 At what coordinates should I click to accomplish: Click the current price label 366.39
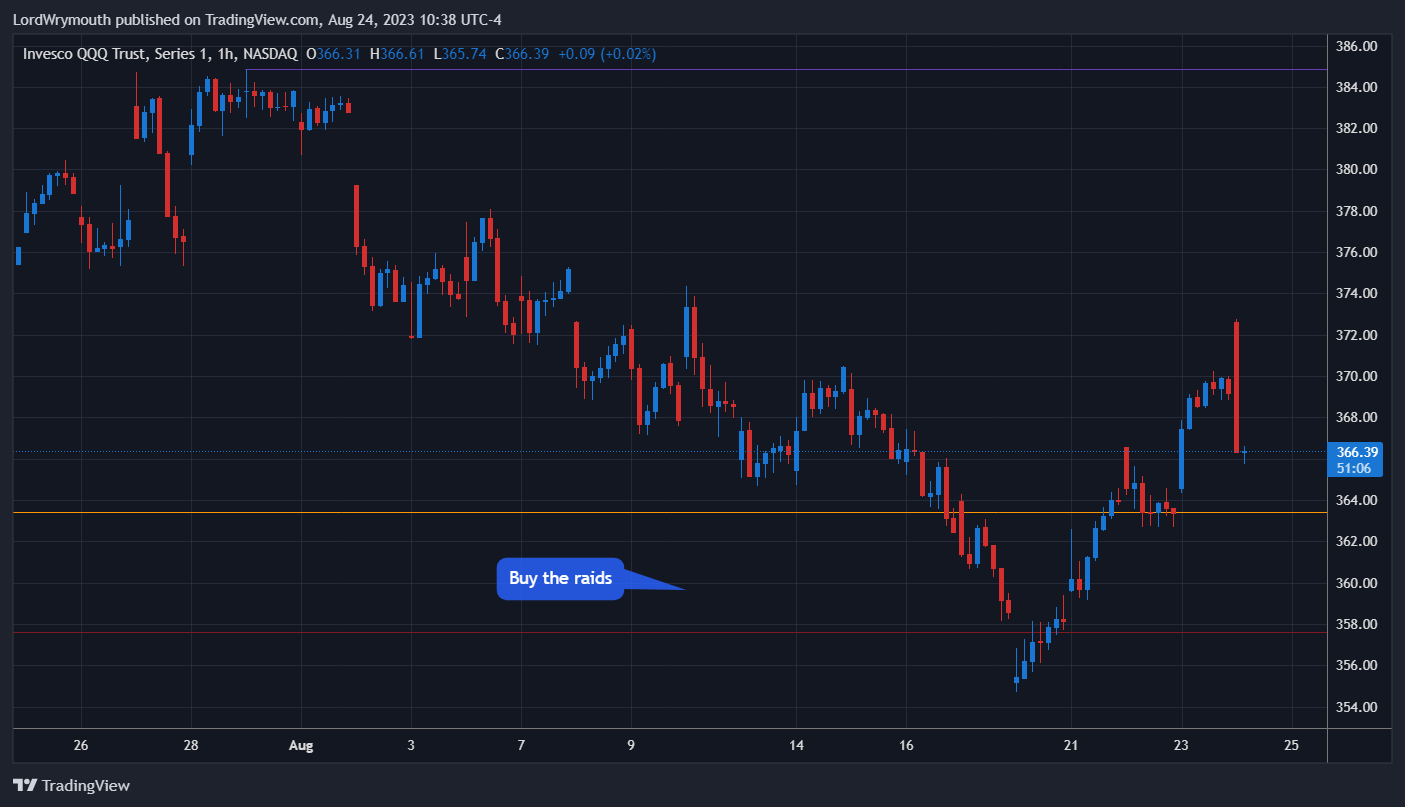tap(1358, 451)
